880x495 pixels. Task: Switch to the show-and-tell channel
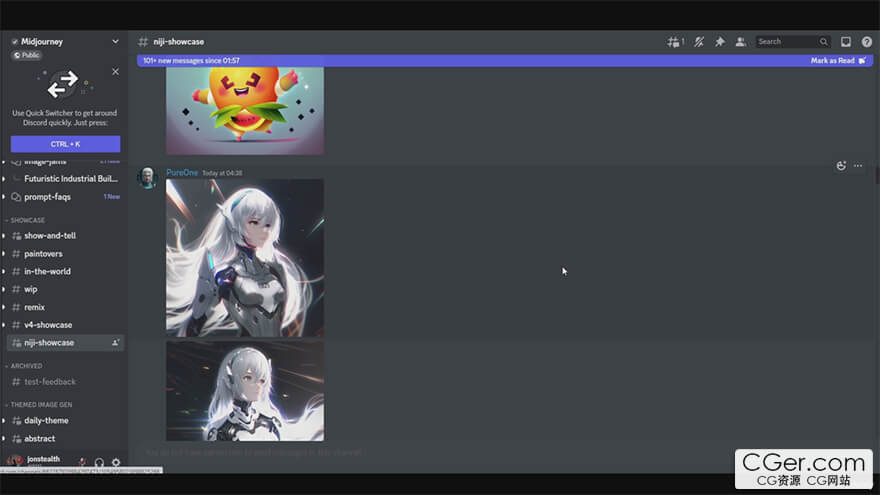point(50,236)
